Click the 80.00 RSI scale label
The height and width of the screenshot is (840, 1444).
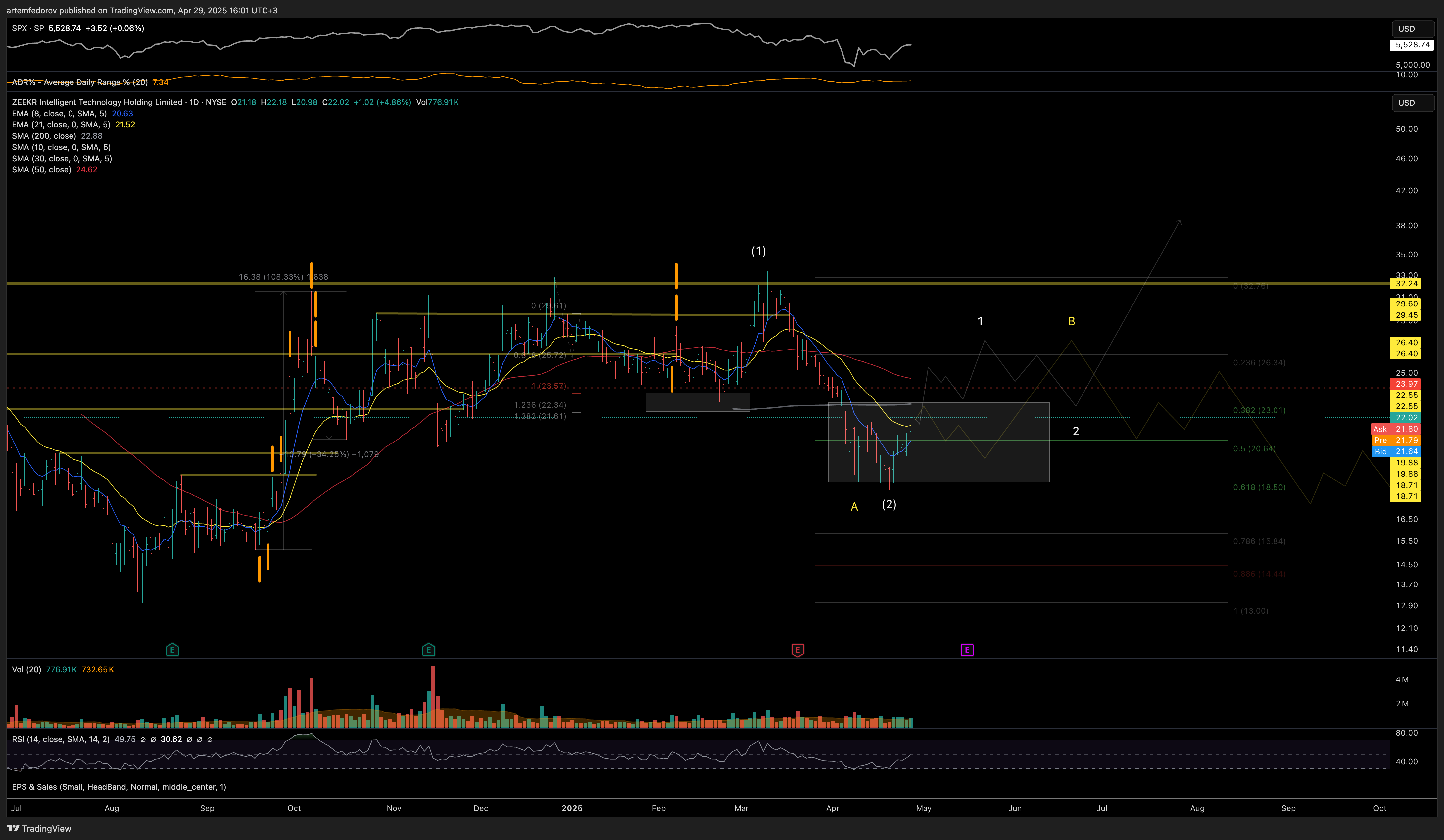(1406, 733)
